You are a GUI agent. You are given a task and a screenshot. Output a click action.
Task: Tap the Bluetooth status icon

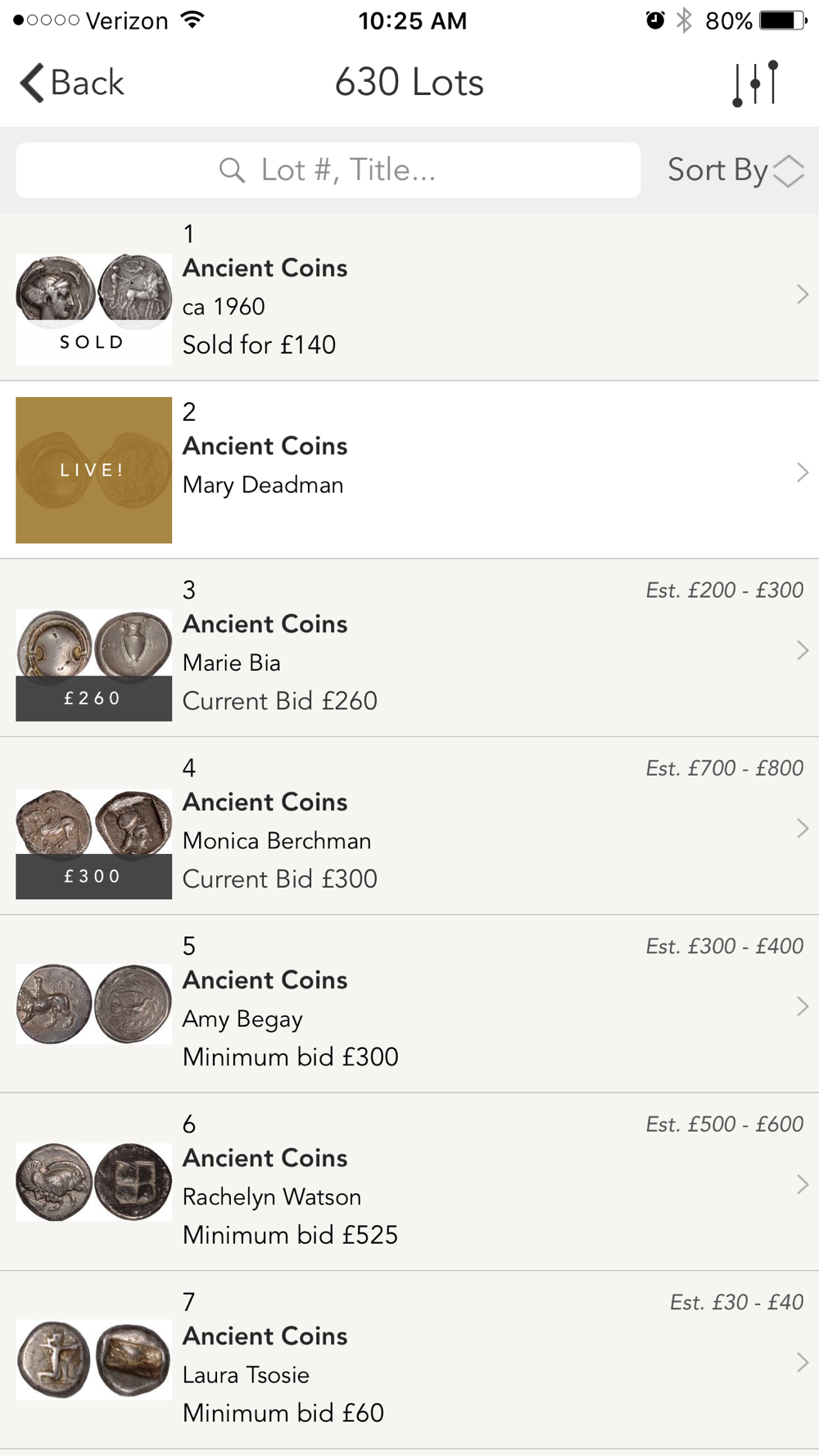click(x=684, y=20)
